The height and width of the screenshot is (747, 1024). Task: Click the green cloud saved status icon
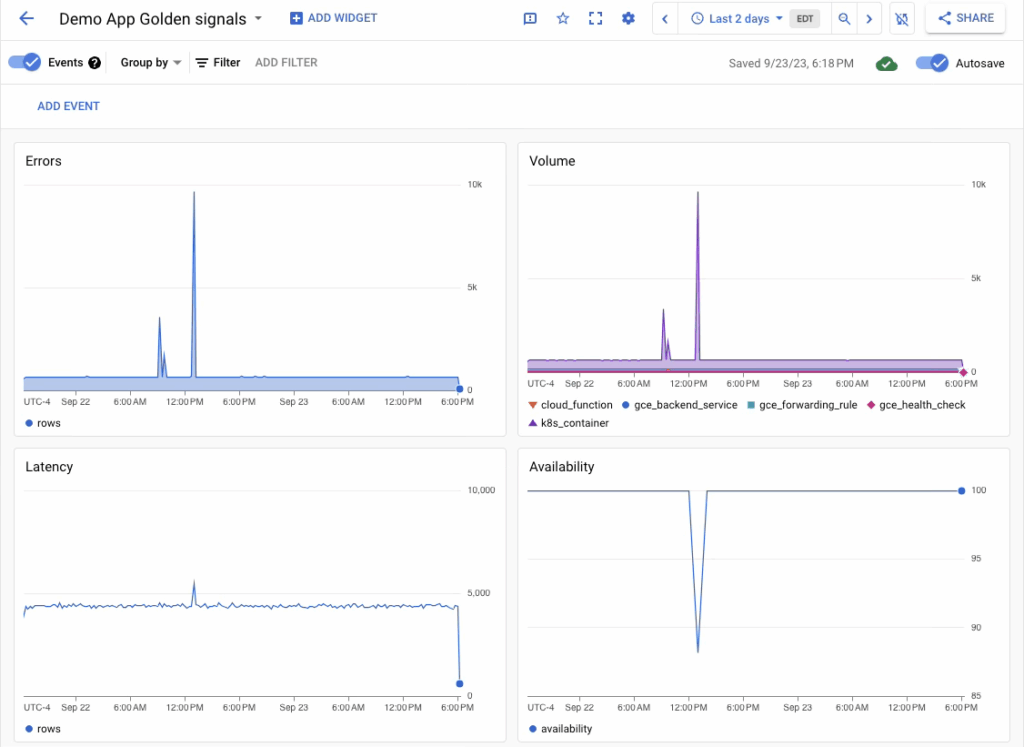886,63
